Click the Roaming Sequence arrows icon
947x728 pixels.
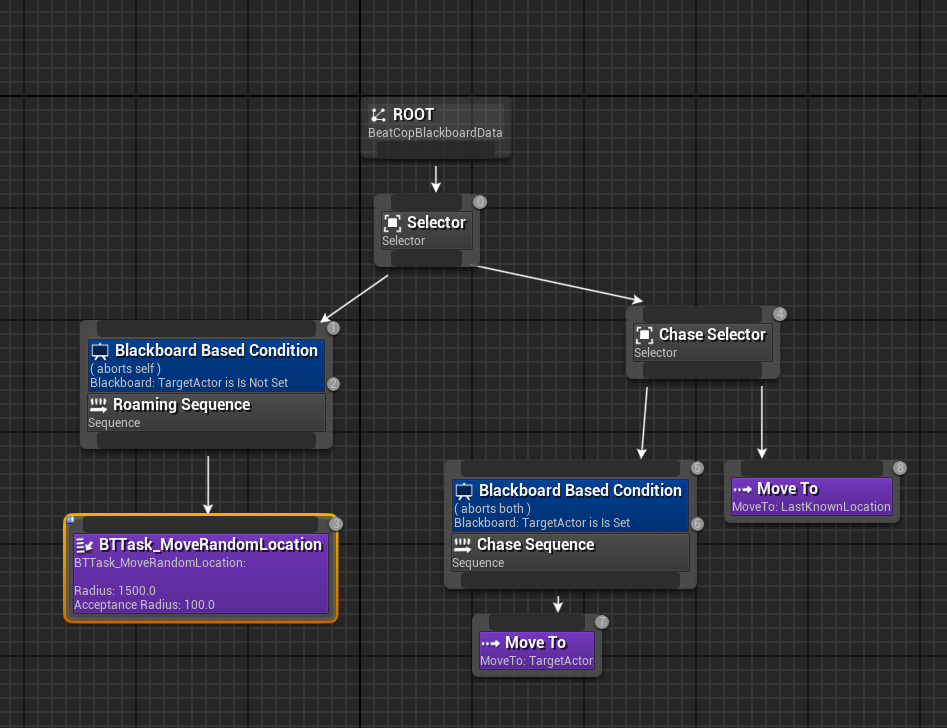pos(98,405)
